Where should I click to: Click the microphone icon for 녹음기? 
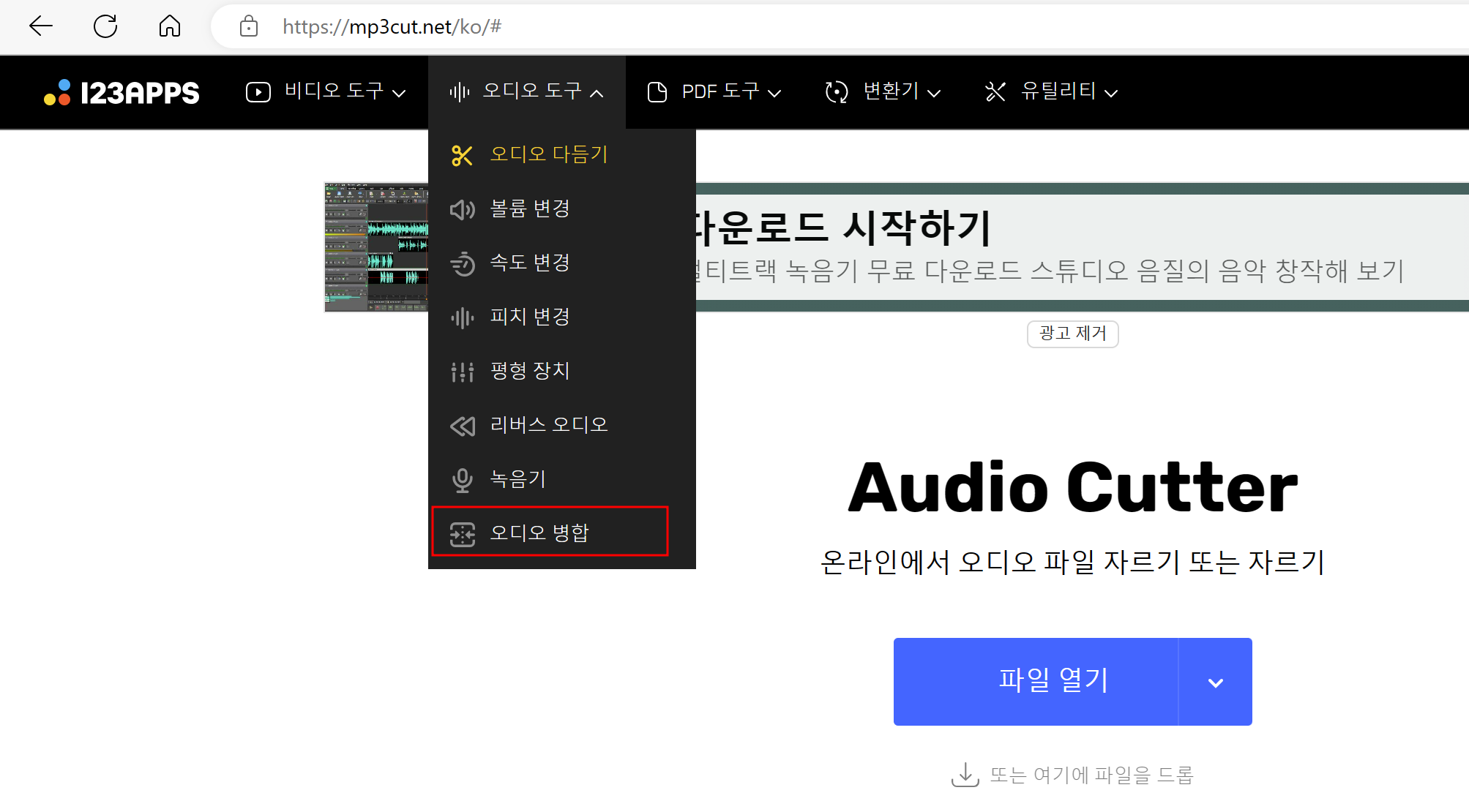pos(462,480)
